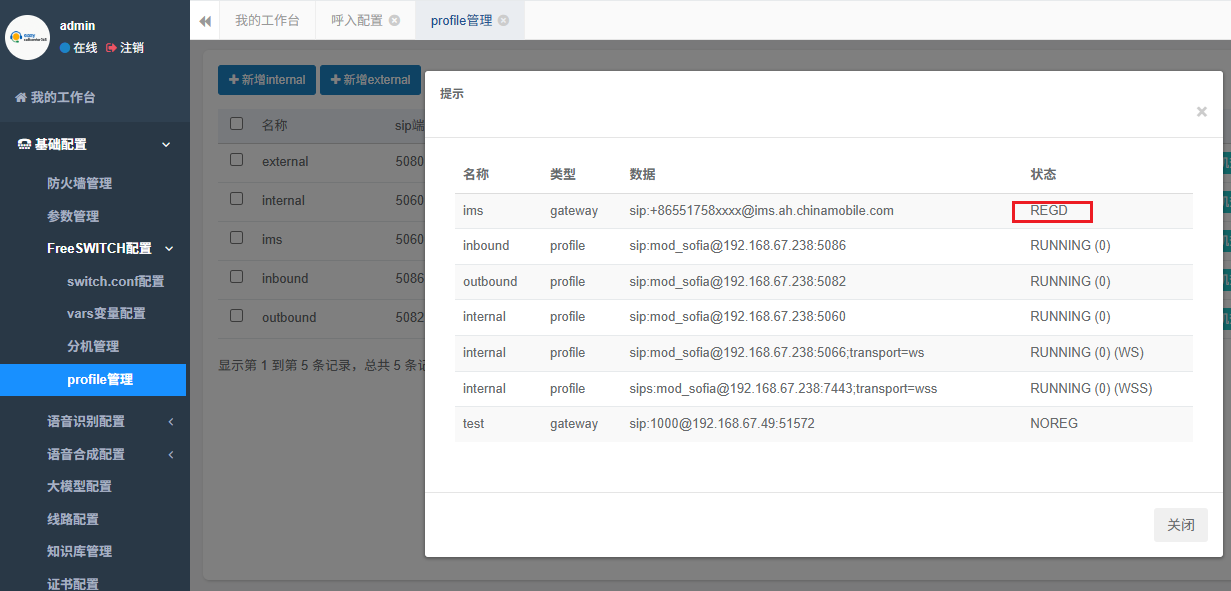Screen dimensions: 1231x591
Task: Close the 提示 dialog with the x icon
Action: pyautogui.click(x=1201, y=112)
